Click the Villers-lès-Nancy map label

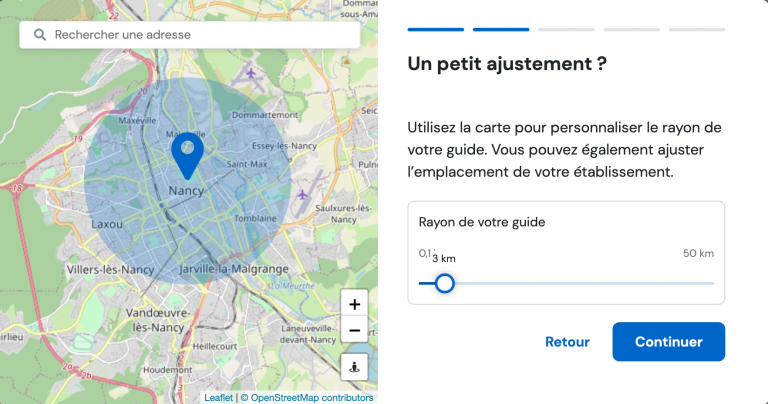(x=110, y=270)
